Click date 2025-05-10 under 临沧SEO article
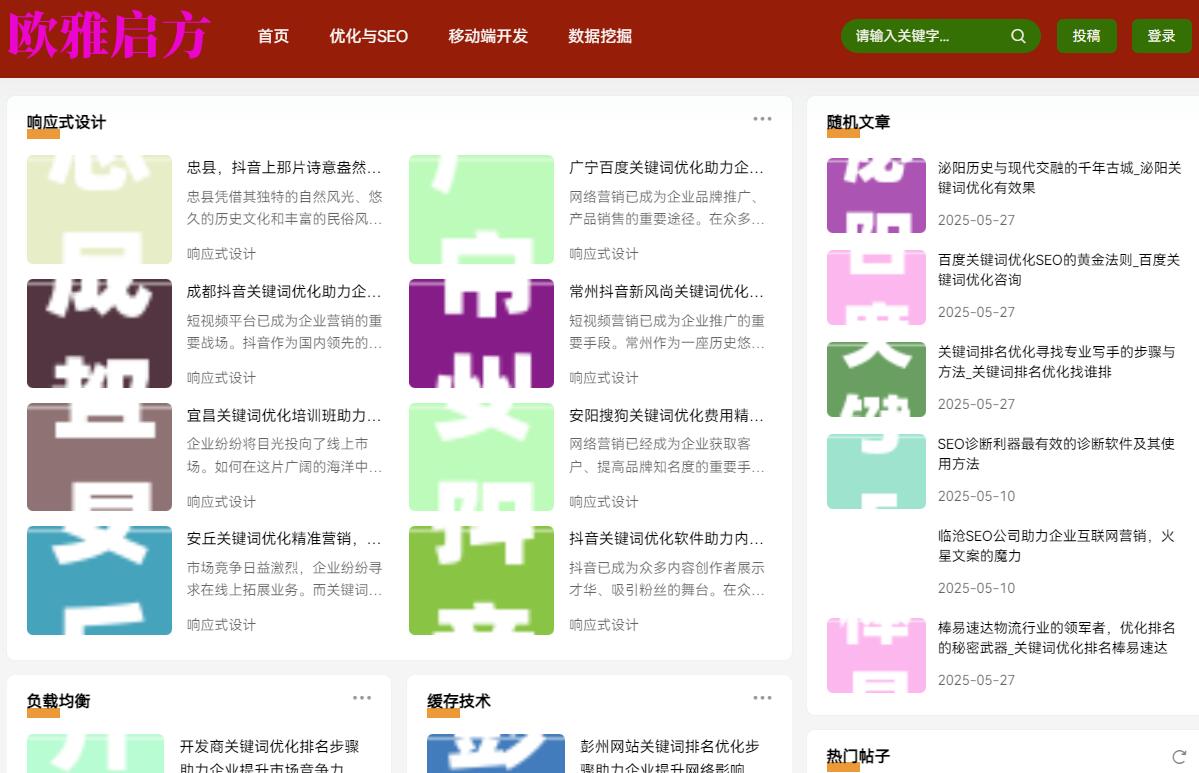The width and height of the screenshot is (1199, 773). coord(976,588)
